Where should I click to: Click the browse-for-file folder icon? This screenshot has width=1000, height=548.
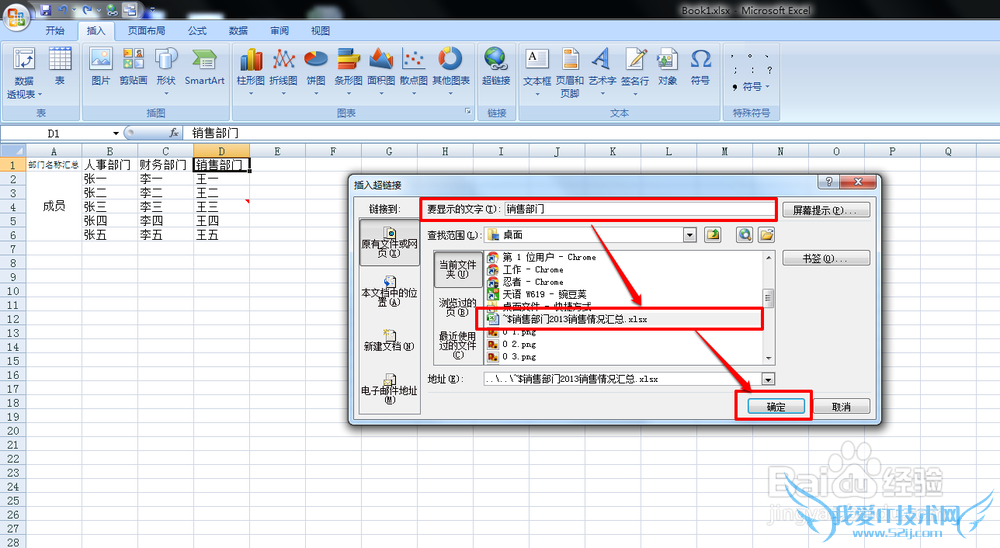tap(767, 234)
